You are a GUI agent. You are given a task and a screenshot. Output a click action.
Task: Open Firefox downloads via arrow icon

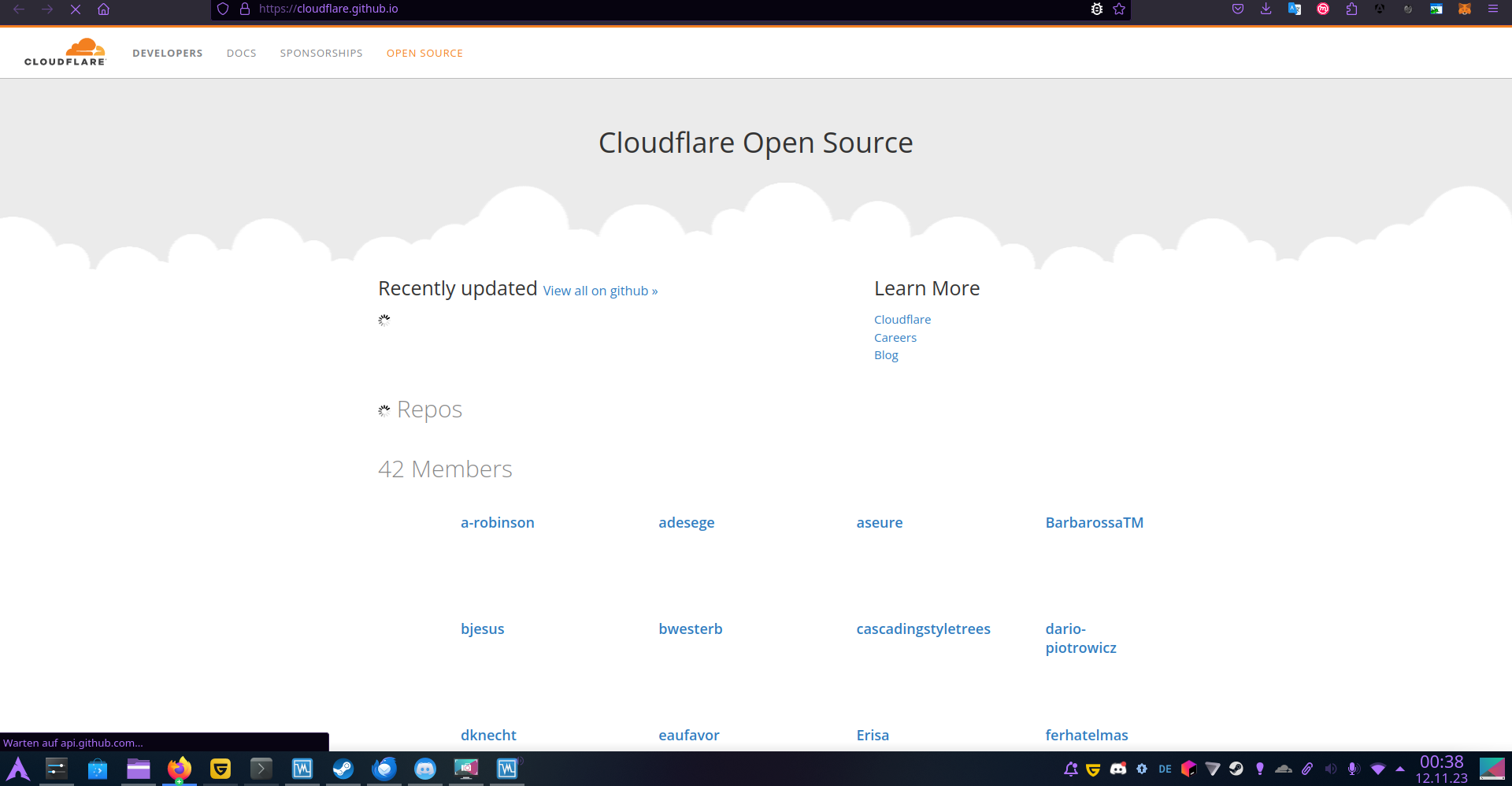click(1266, 9)
